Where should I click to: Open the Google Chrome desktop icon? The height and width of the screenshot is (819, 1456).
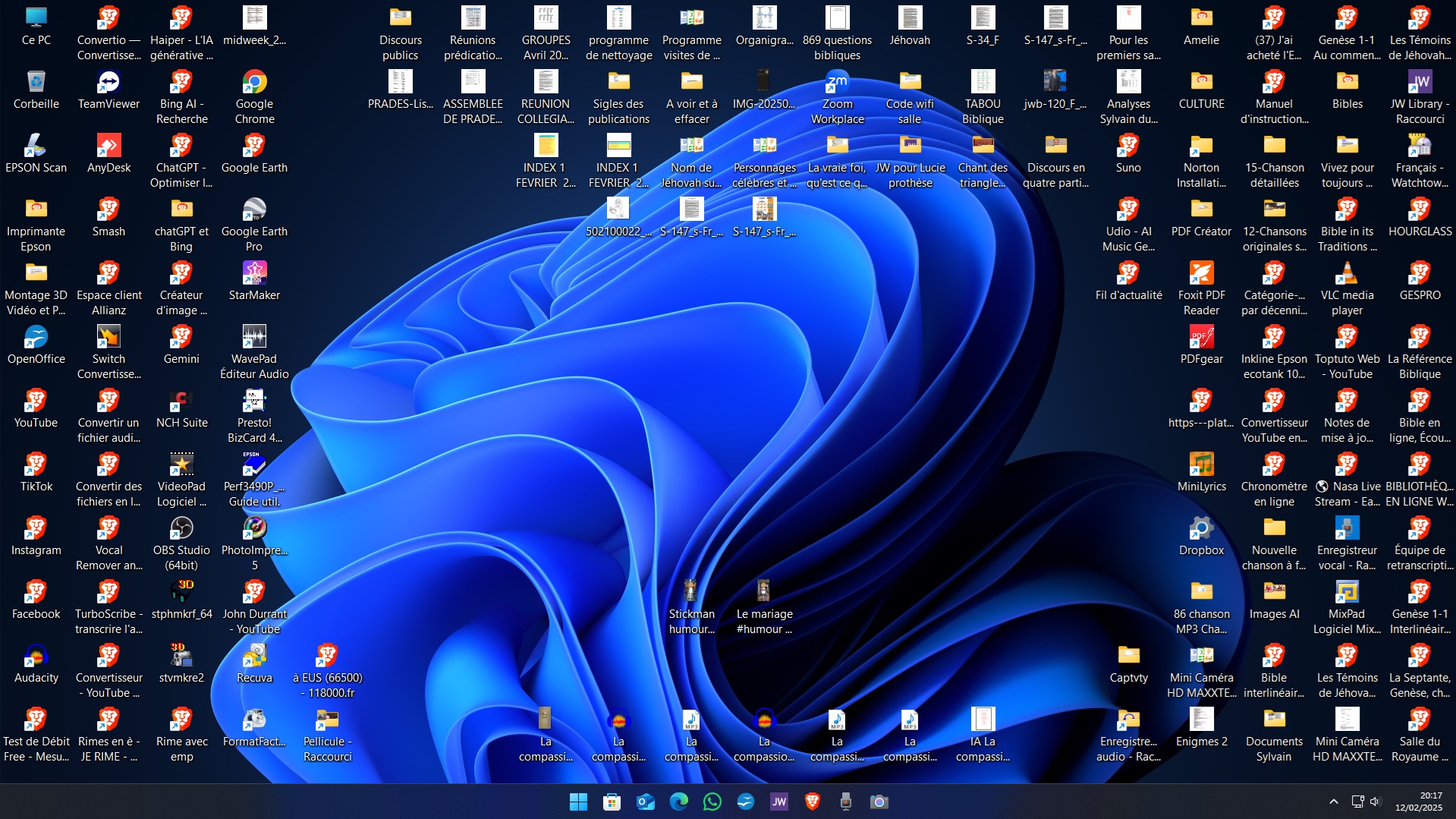[254, 83]
